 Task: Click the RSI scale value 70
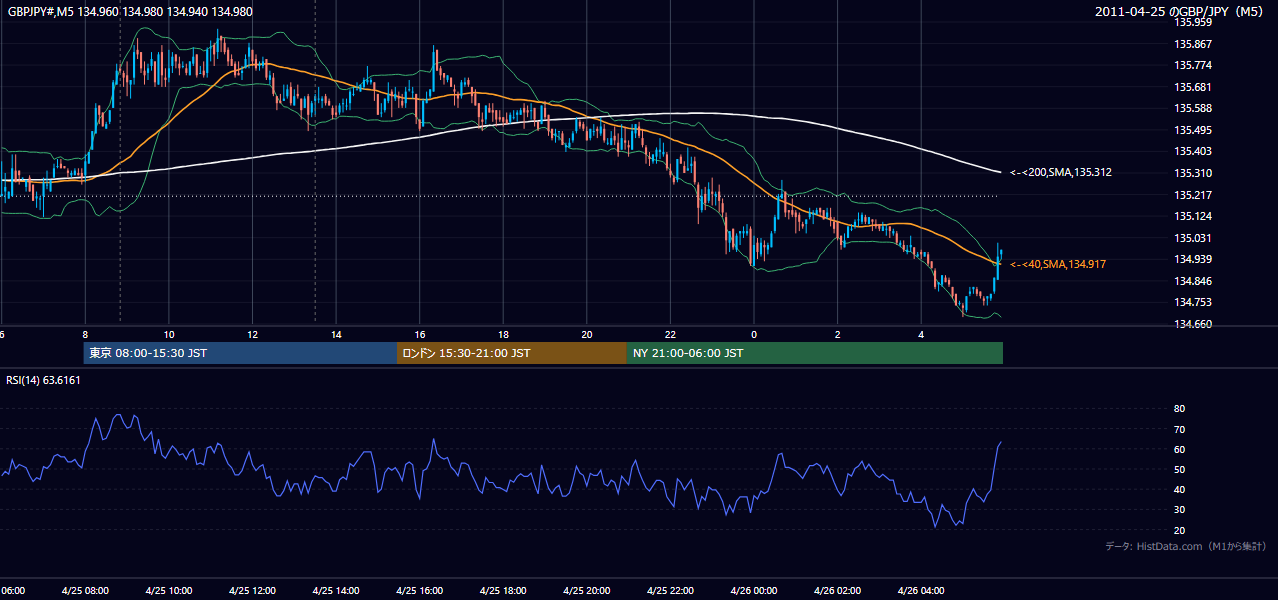(1180, 429)
